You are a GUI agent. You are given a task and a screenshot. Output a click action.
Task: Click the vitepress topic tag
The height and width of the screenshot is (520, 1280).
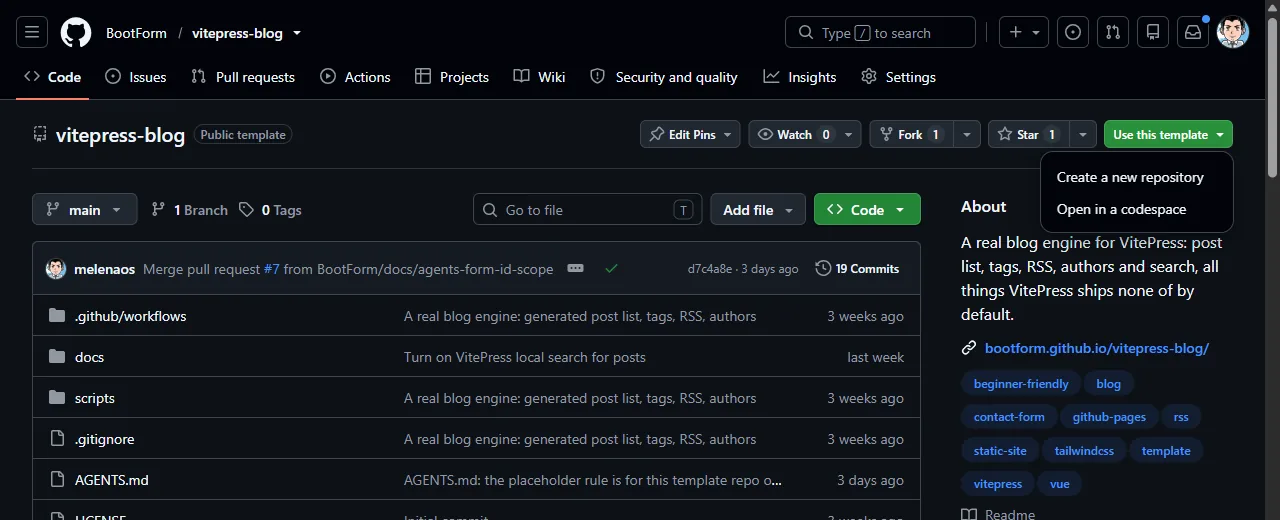tap(998, 484)
